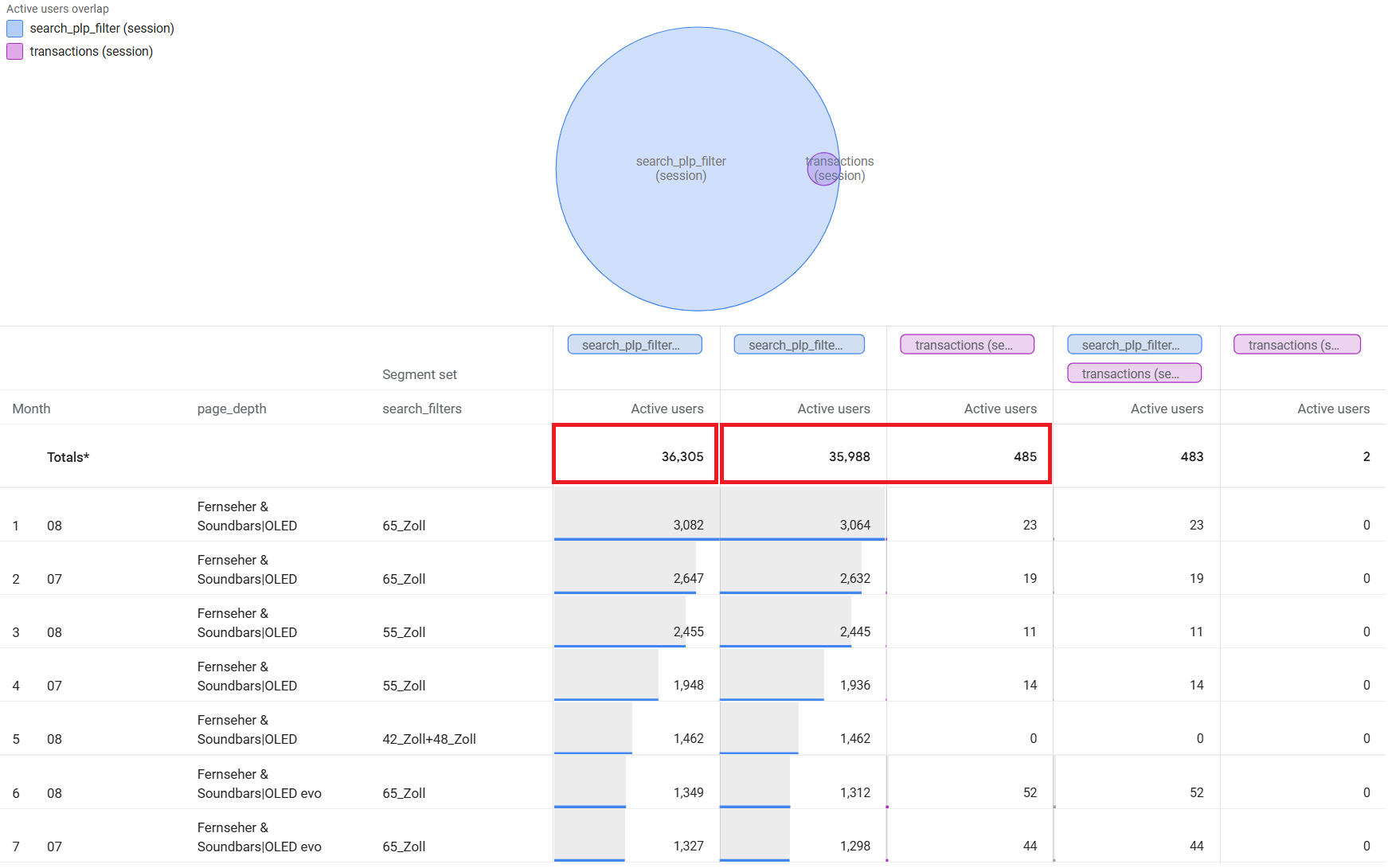This screenshot has height=868, width=1388.
Task: Click the transactions chip under combined segment column
Action: click(x=1134, y=373)
